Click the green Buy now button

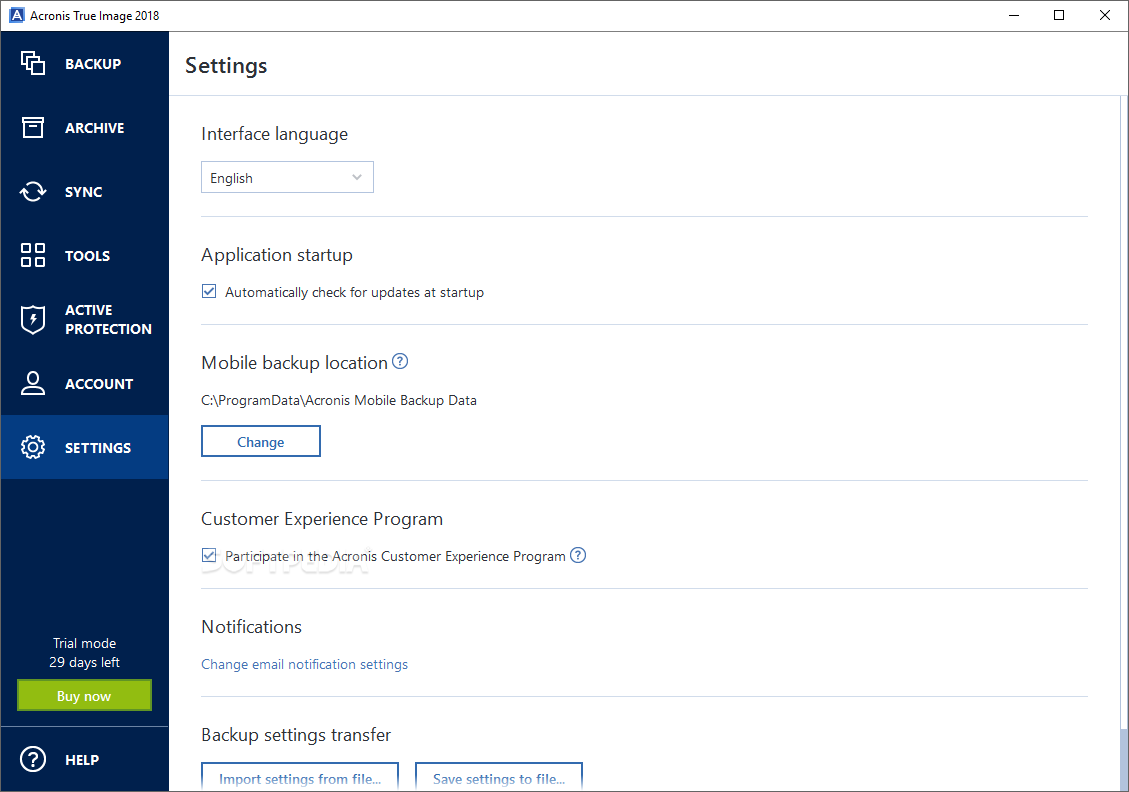click(84, 696)
